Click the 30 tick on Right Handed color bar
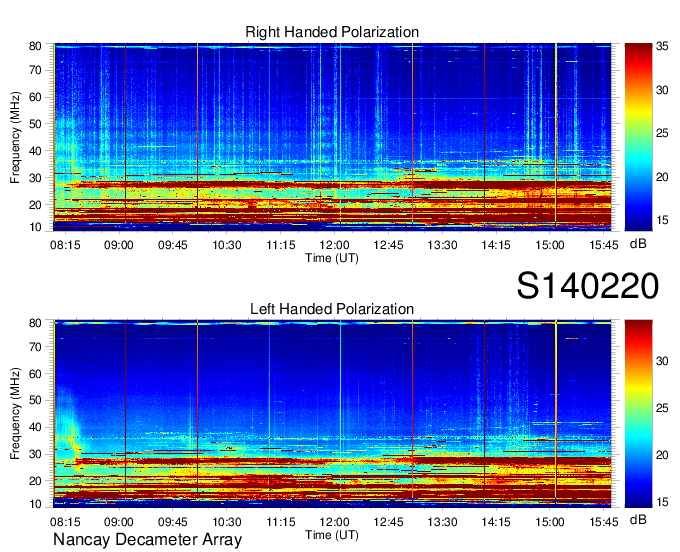This screenshot has width=680, height=552. [662, 90]
